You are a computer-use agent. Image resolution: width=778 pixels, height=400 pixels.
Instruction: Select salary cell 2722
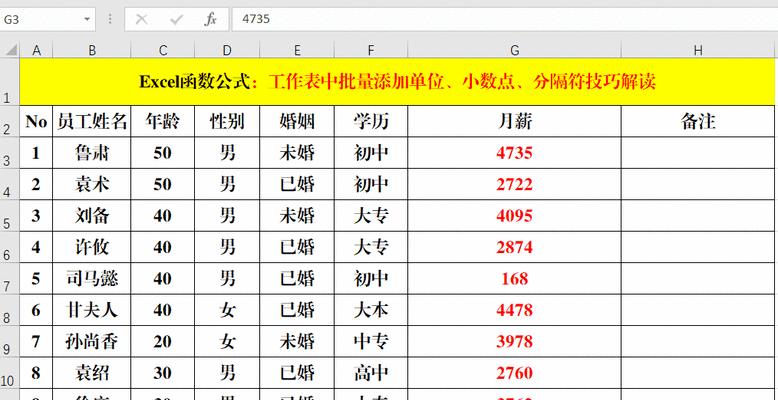click(x=515, y=184)
